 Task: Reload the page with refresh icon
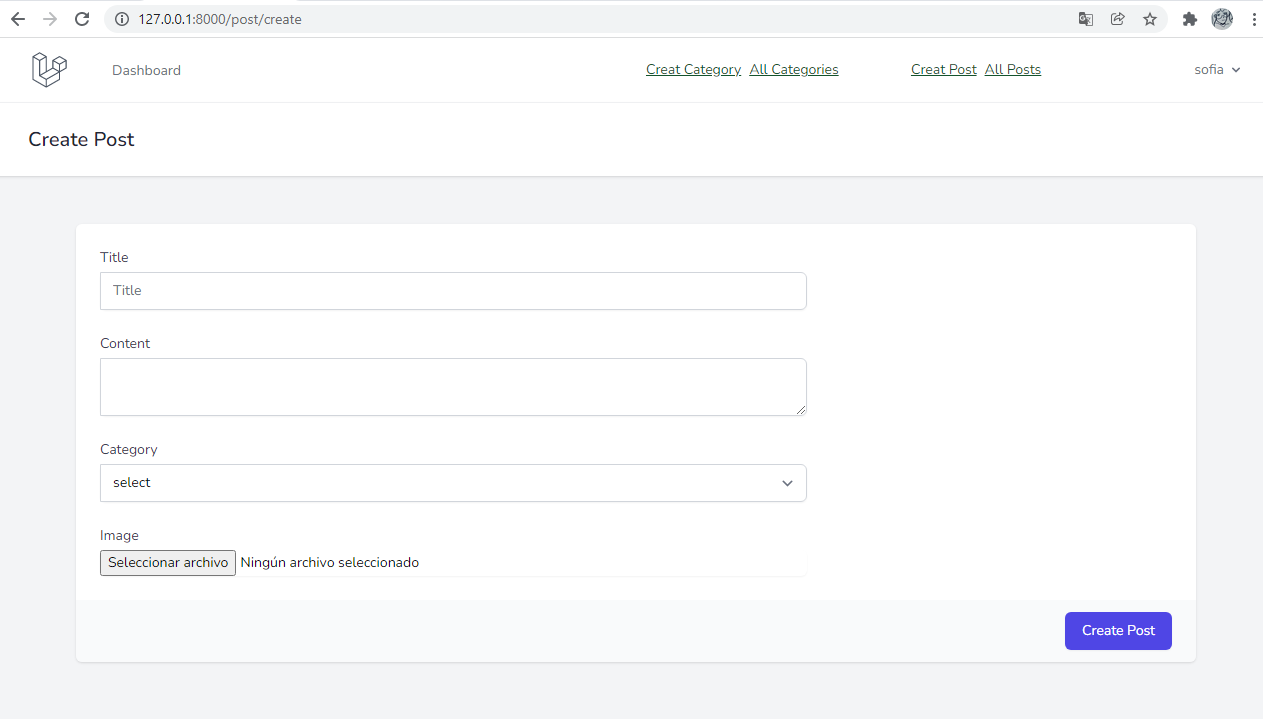point(82,19)
